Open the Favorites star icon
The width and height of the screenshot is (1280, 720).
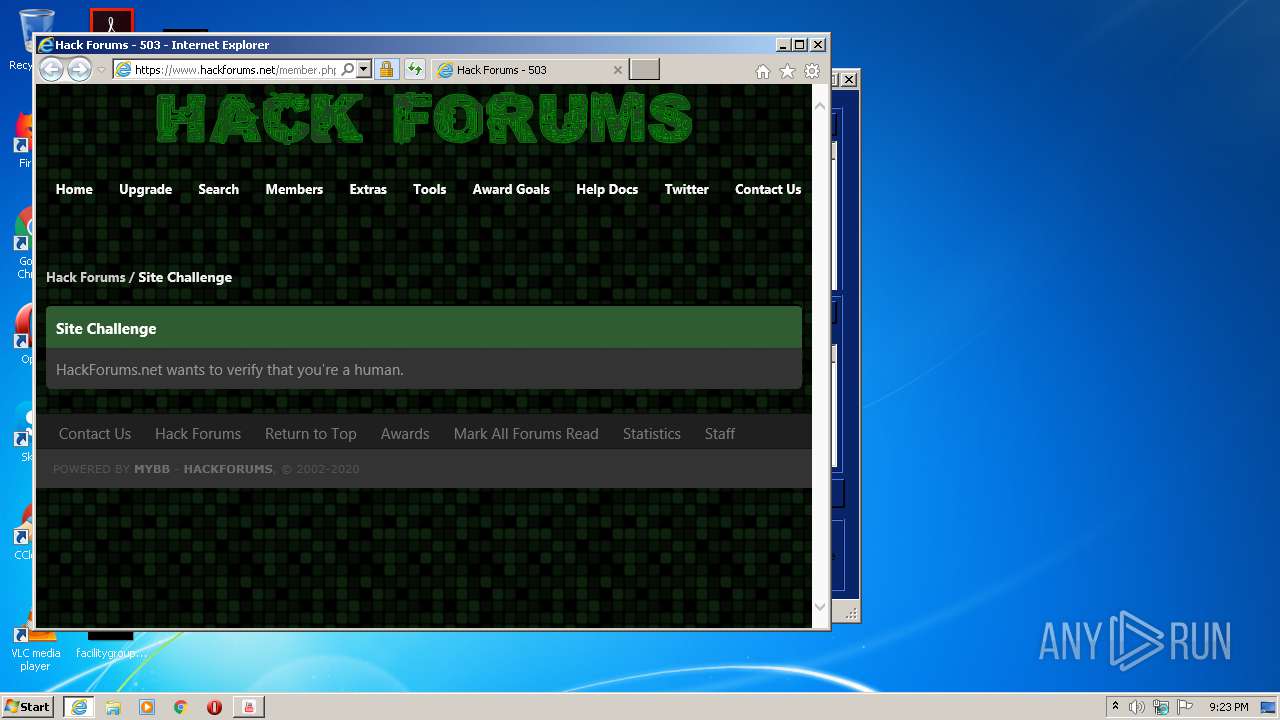(787, 71)
